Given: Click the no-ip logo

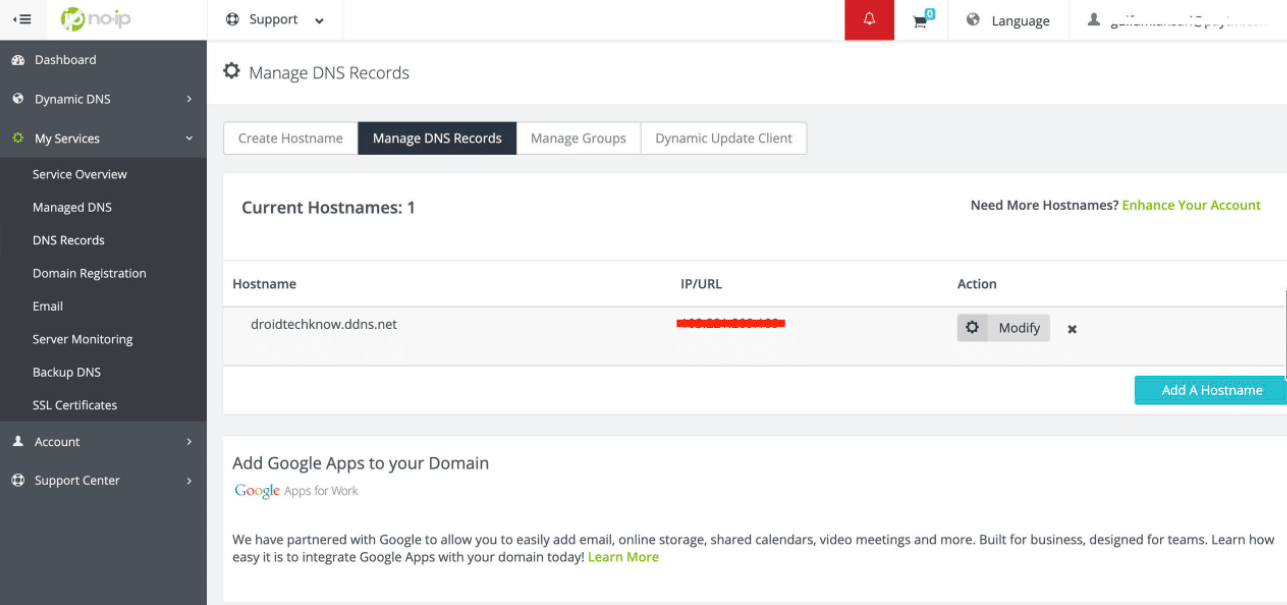Looking at the screenshot, I should 96,17.
